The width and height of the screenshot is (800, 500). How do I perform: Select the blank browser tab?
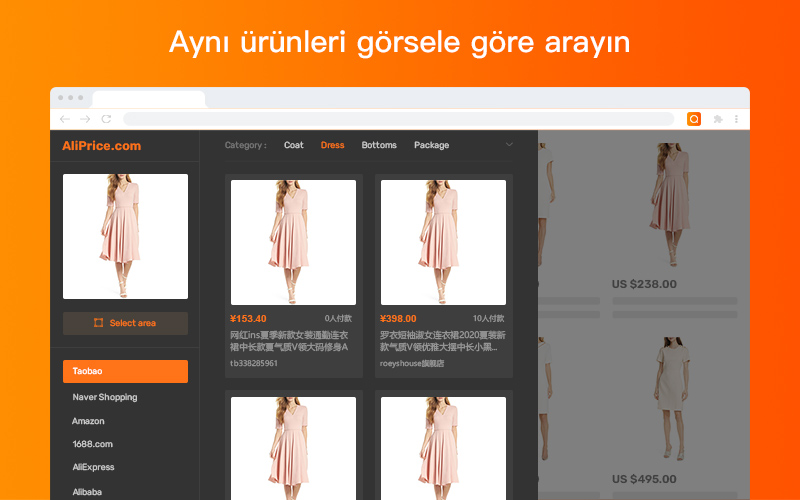click(148, 99)
